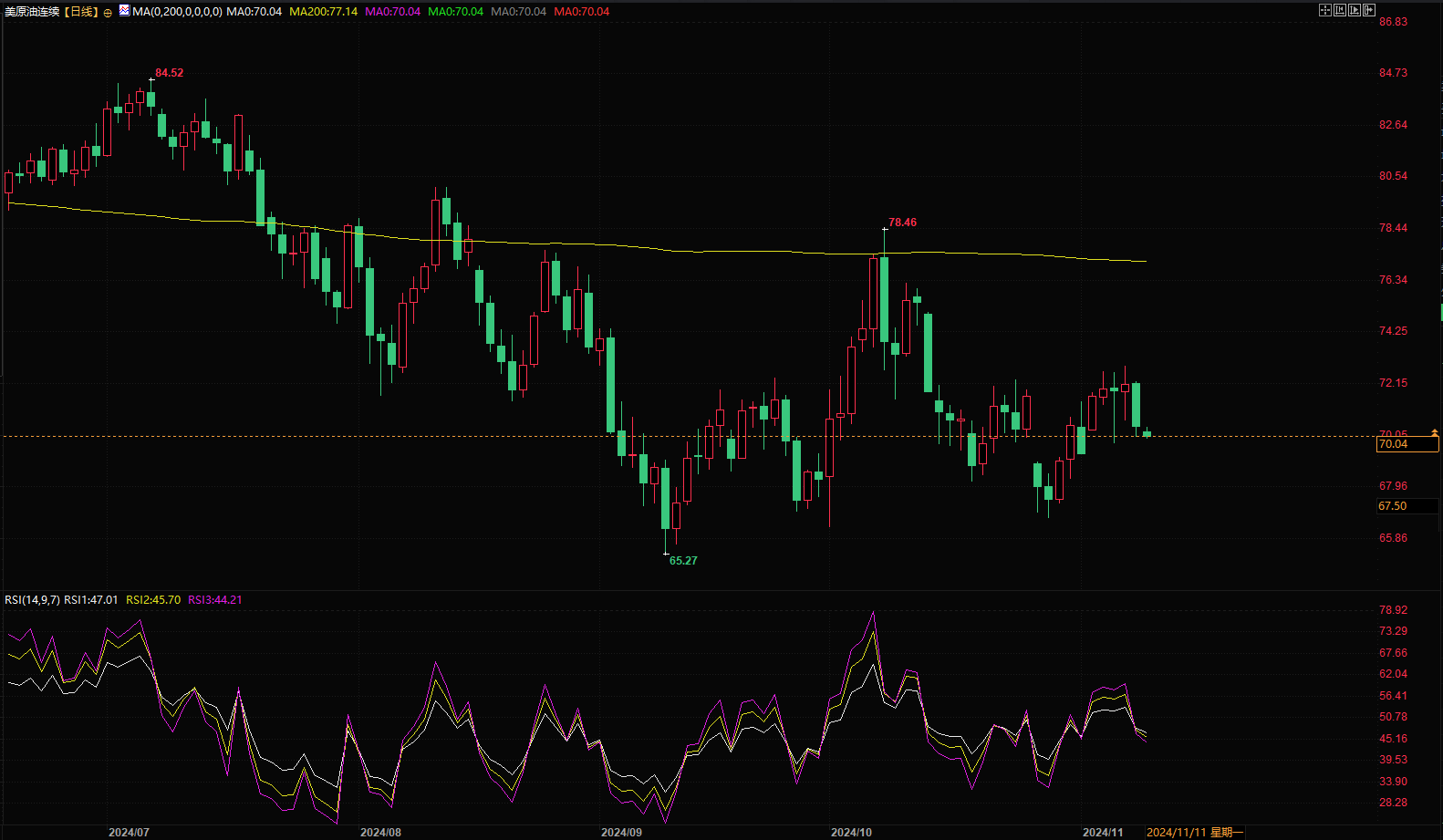Click the 84.73 price axis label

tap(1393, 73)
